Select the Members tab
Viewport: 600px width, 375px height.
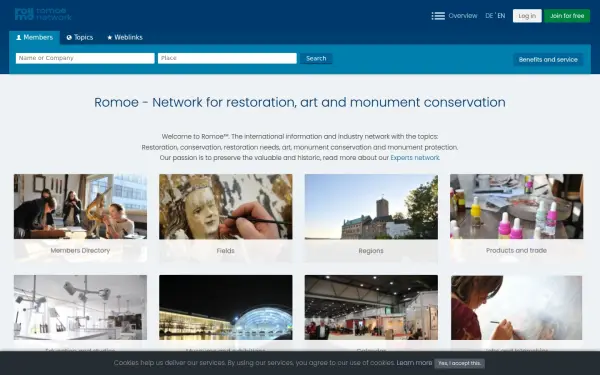coord(34,38)
